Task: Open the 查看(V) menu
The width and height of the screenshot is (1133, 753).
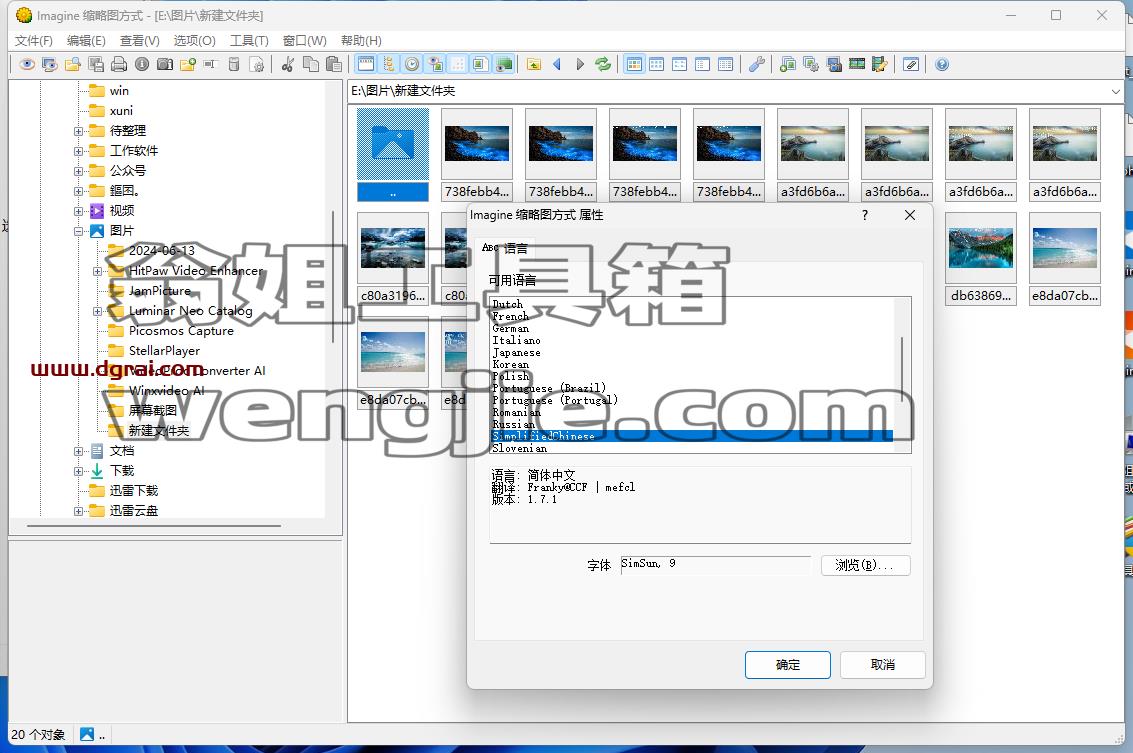Action: tap(139, 40)
